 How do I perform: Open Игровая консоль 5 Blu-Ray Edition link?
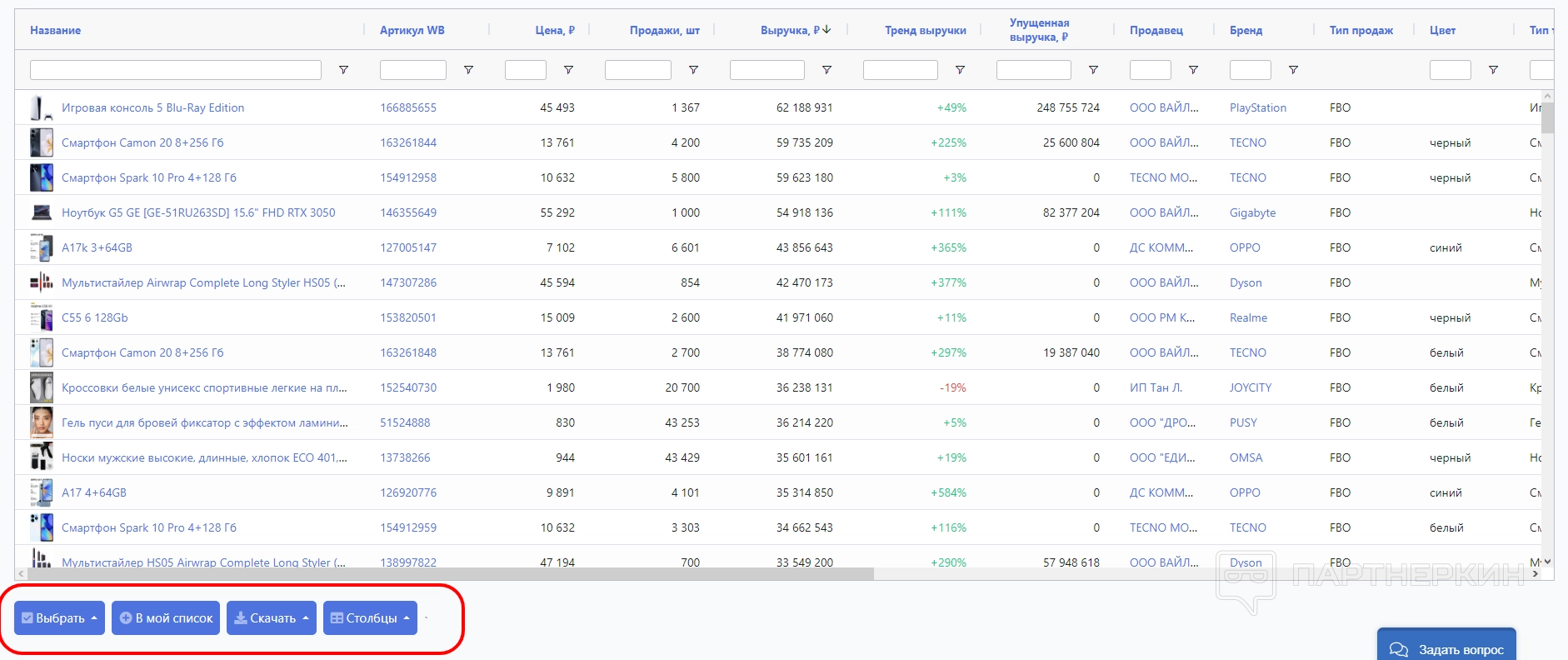(x=152, y=107)
